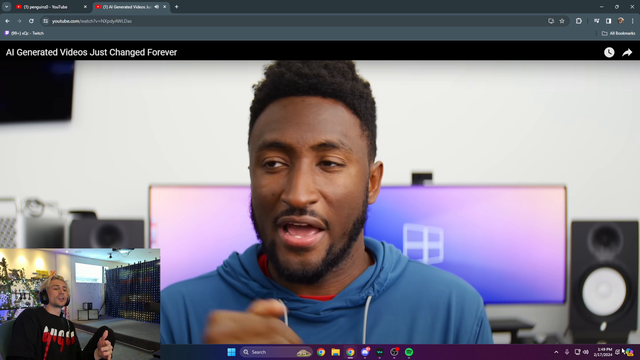
Task: Open the notification bell in tray
Action: click(x=618, y=352)
